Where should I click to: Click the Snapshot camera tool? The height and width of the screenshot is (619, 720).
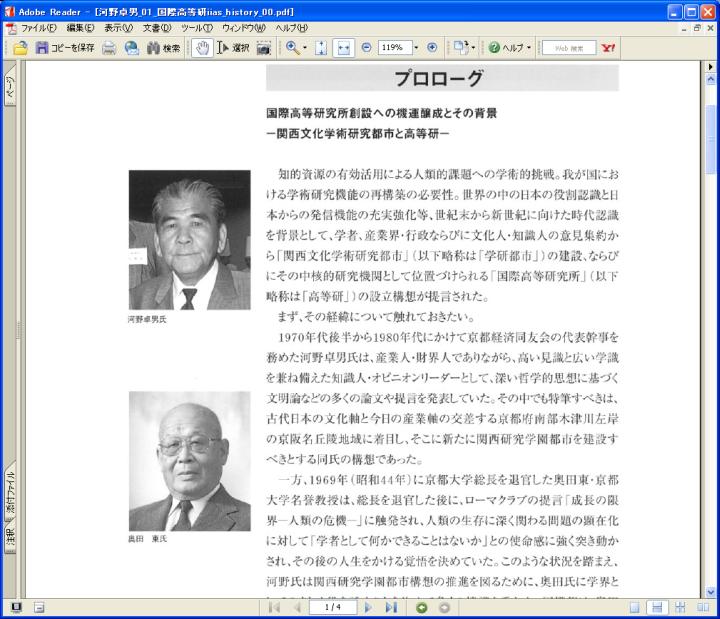pyautogui.click(x=264, y=48)
